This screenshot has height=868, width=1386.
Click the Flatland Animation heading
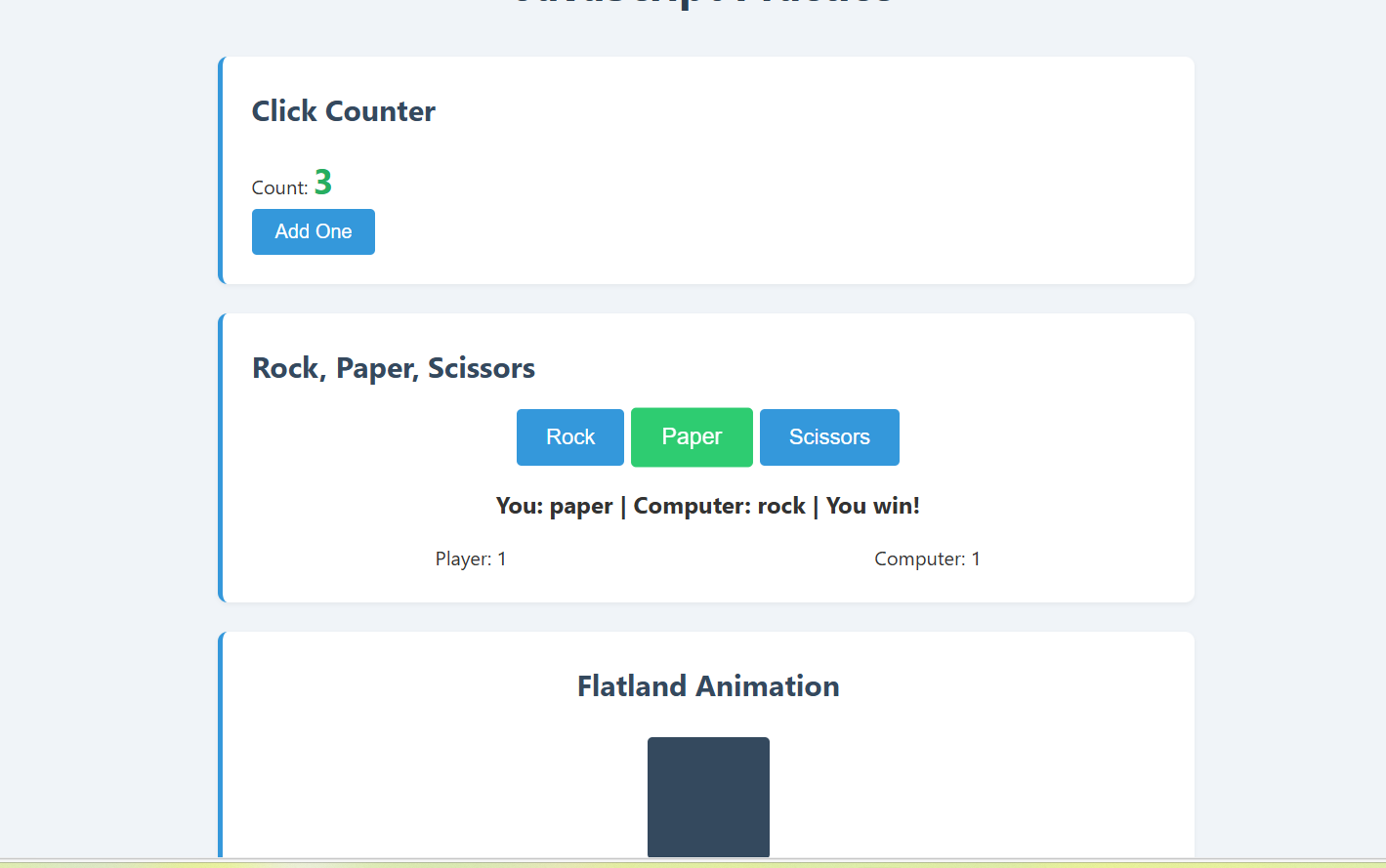[708, 686]
